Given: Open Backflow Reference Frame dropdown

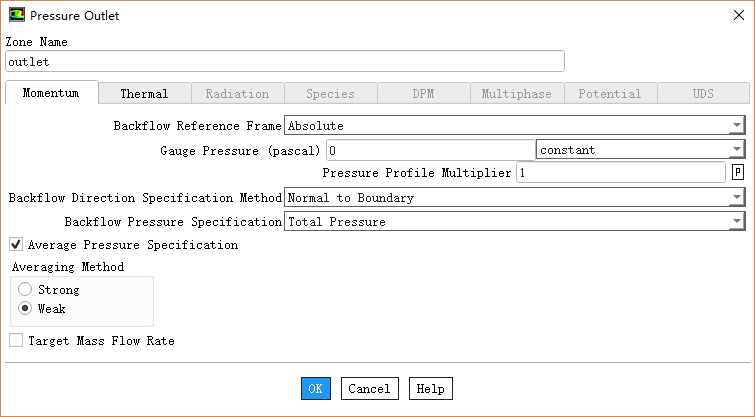Looking at the screenshot, I should [736, 126].
